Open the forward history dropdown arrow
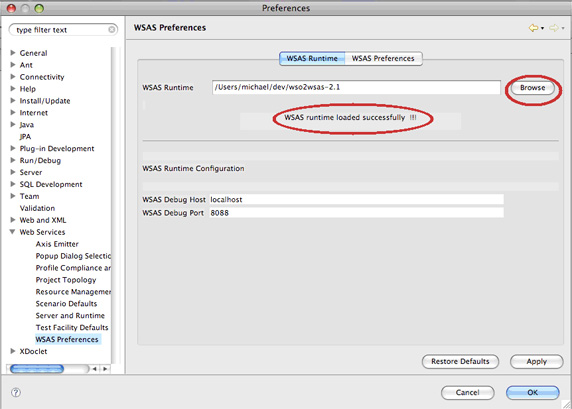 (563, 28)
